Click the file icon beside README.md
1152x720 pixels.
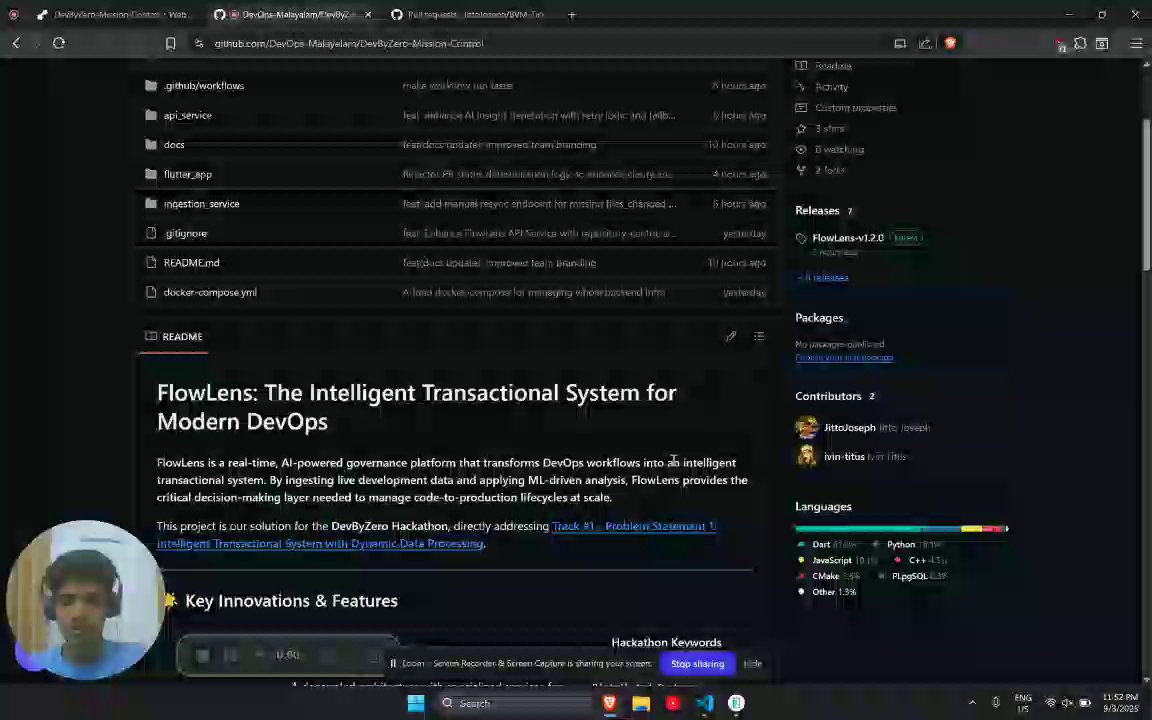pyautogui.click(x=151, y=262)
